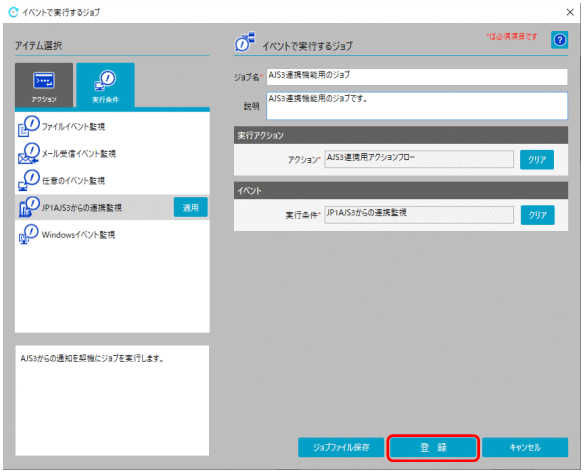Image resolution: width=584 pixels, height=473 pixels.
Task: Click the イベント section header
Action: click(x=401, y=191)
